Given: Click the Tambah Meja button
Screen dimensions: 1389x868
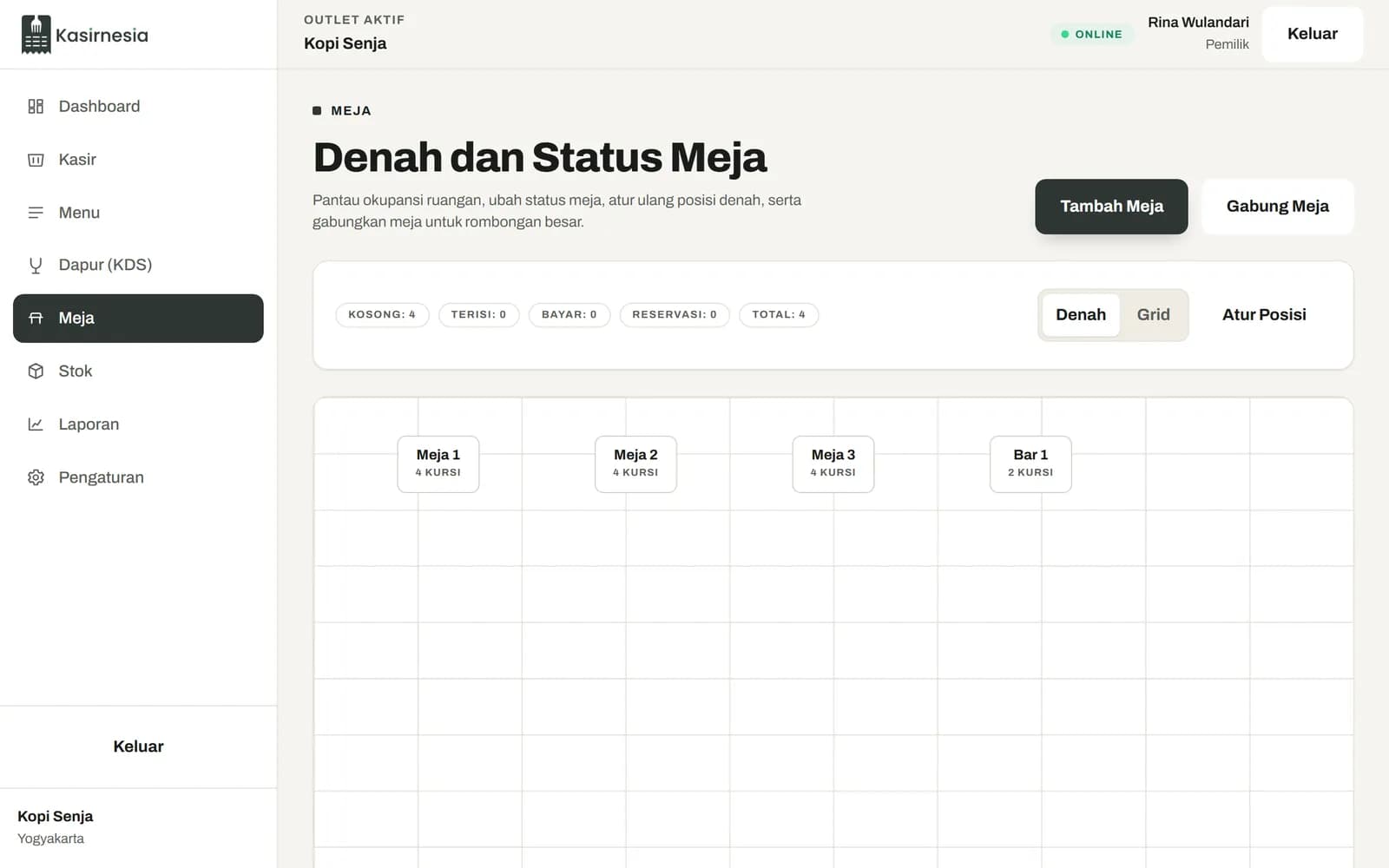Looking at the screenshot, I should [x=1111, y=207].
